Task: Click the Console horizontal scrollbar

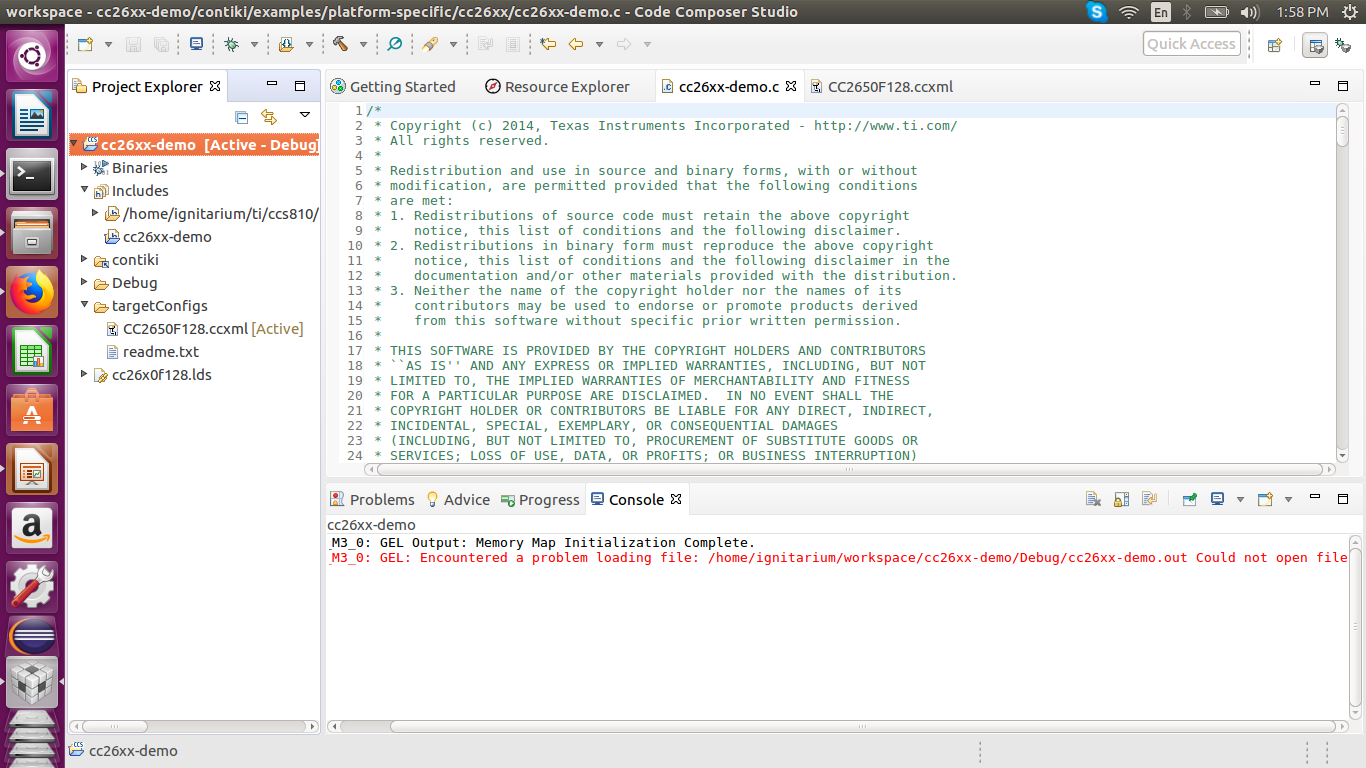Action: click(x=836, y=727)
